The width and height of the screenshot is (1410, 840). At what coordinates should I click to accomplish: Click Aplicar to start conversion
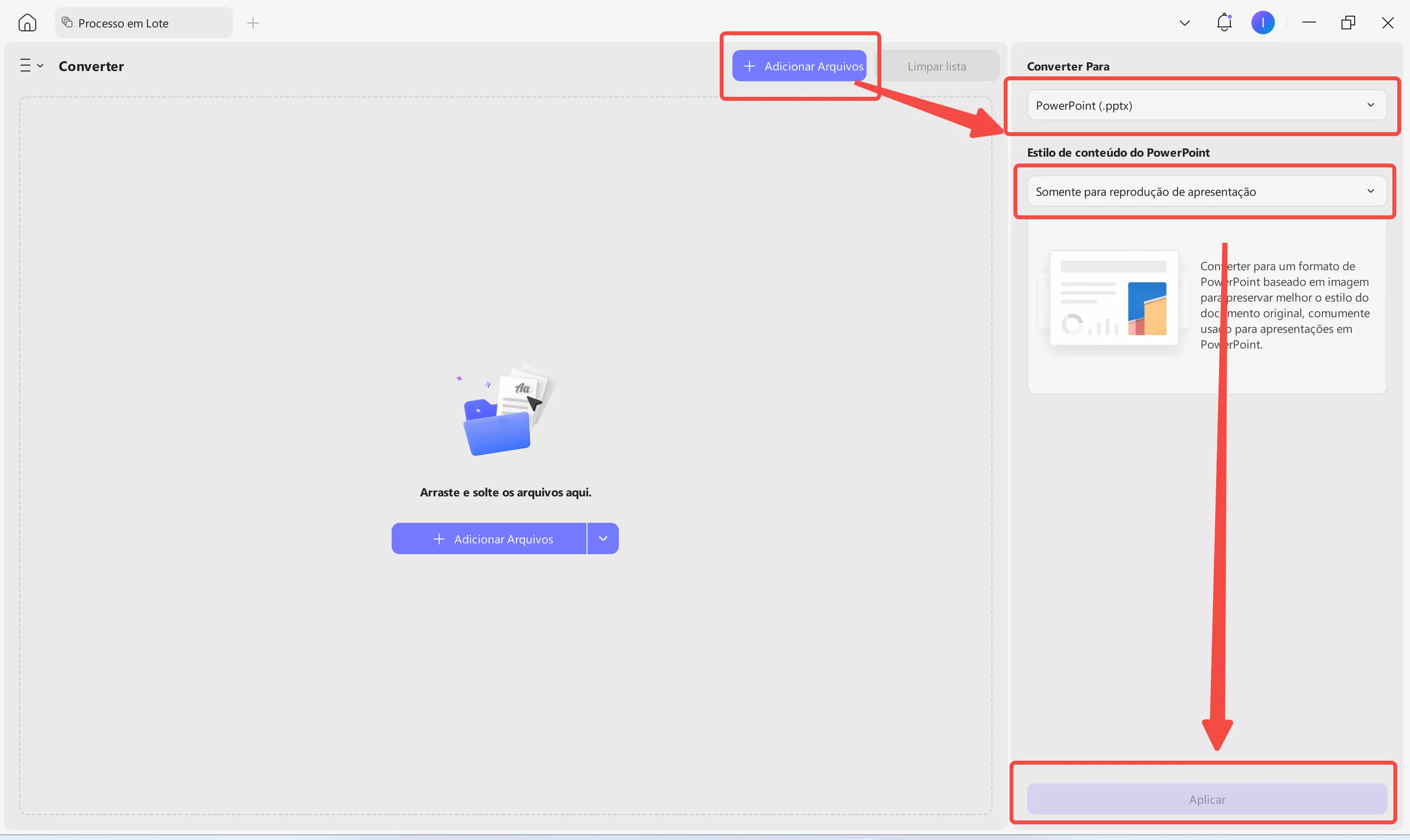click(x=1206, y=799)
